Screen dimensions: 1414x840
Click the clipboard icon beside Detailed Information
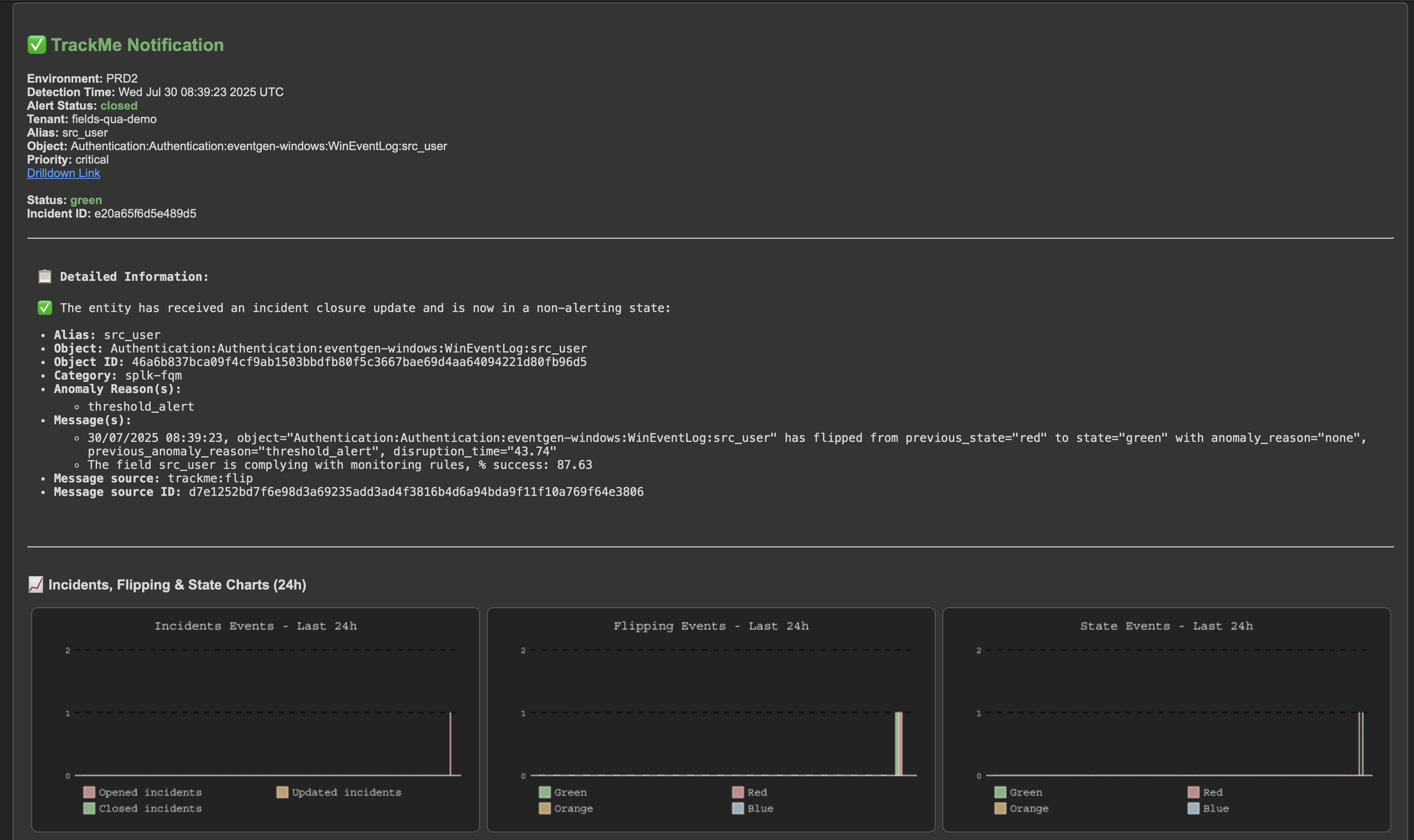(45, 276)
